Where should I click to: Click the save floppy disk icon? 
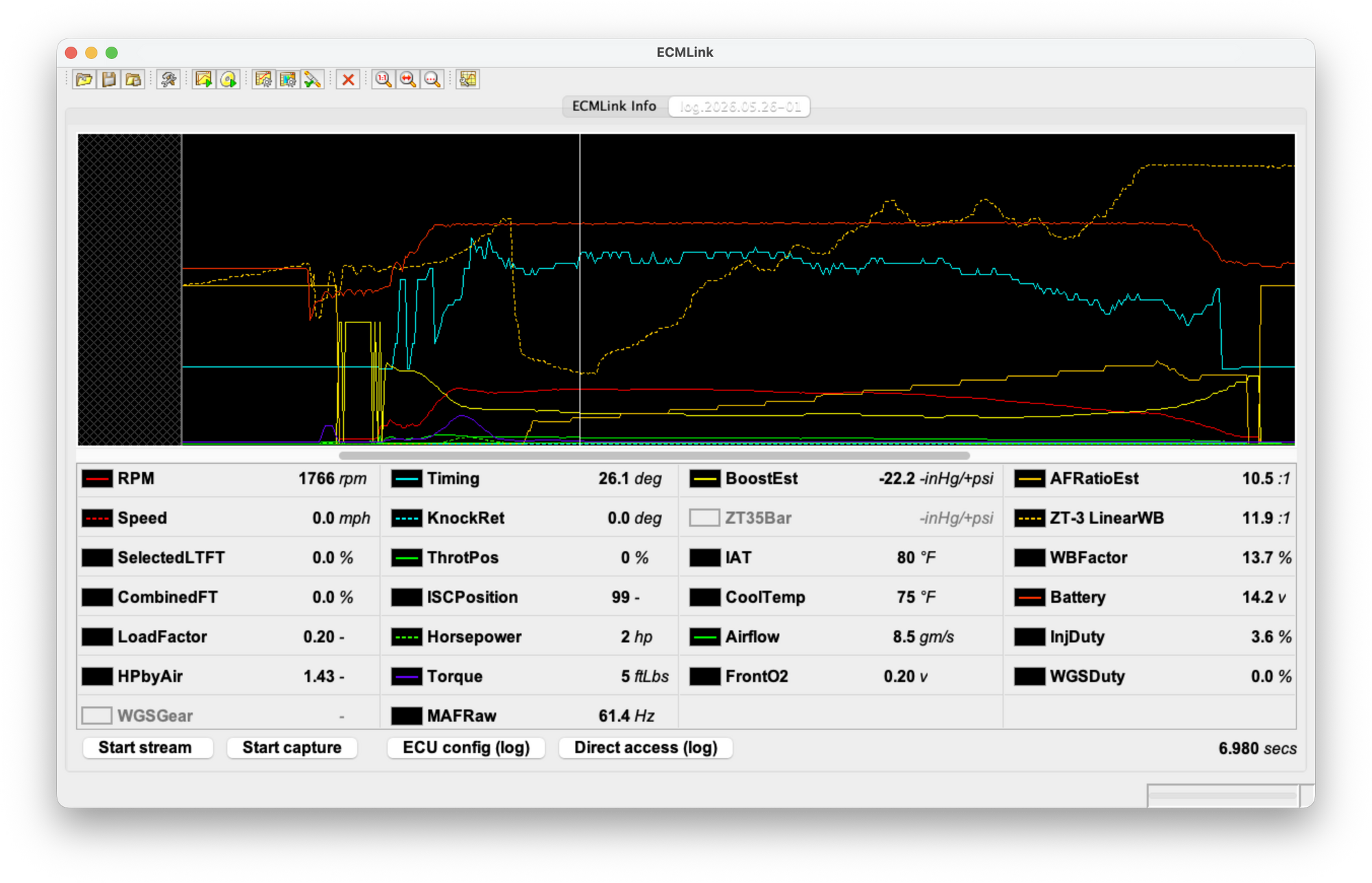click(109, 80)
